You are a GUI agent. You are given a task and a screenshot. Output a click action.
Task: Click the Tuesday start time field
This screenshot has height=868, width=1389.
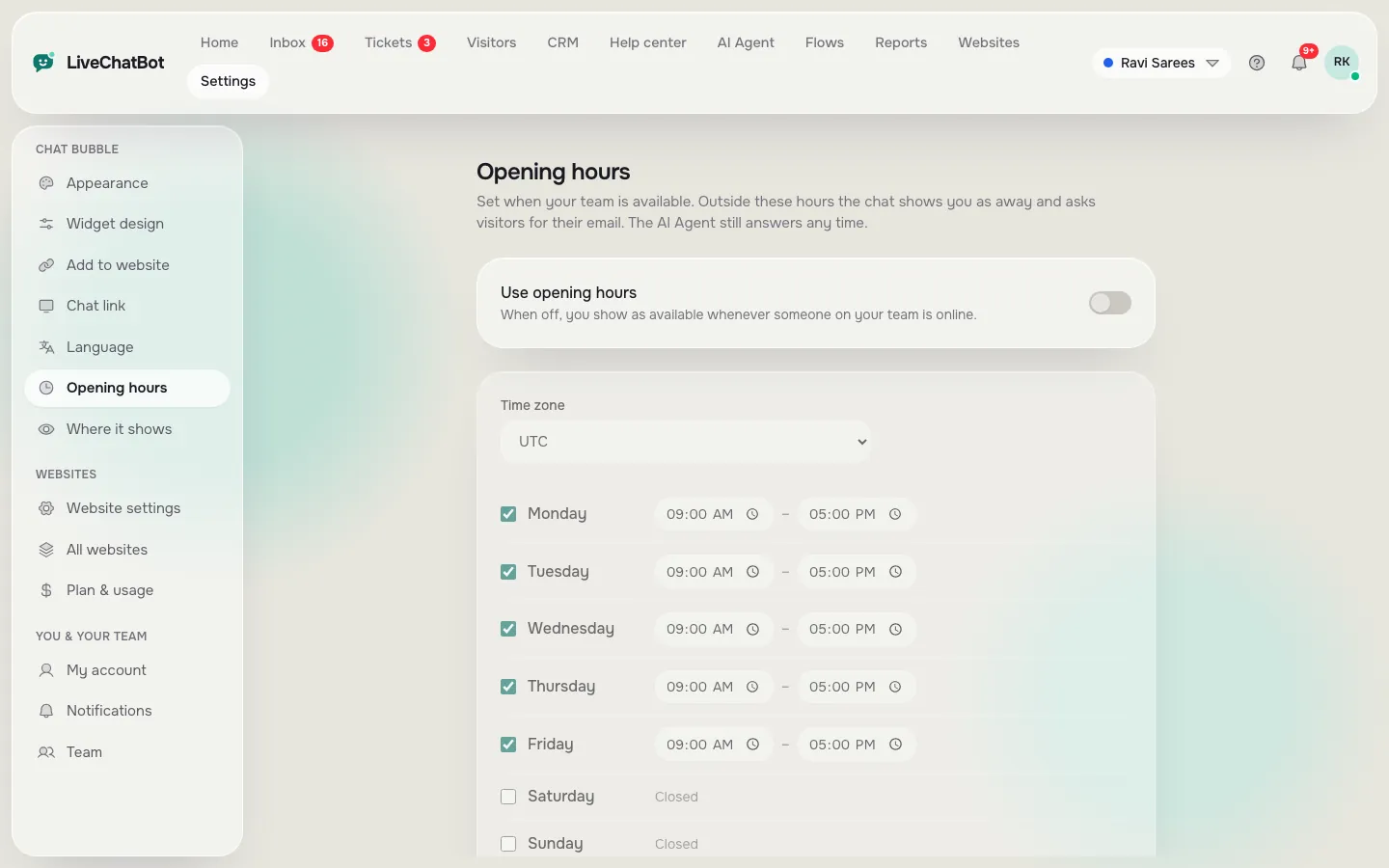click(x=714, y=572)
